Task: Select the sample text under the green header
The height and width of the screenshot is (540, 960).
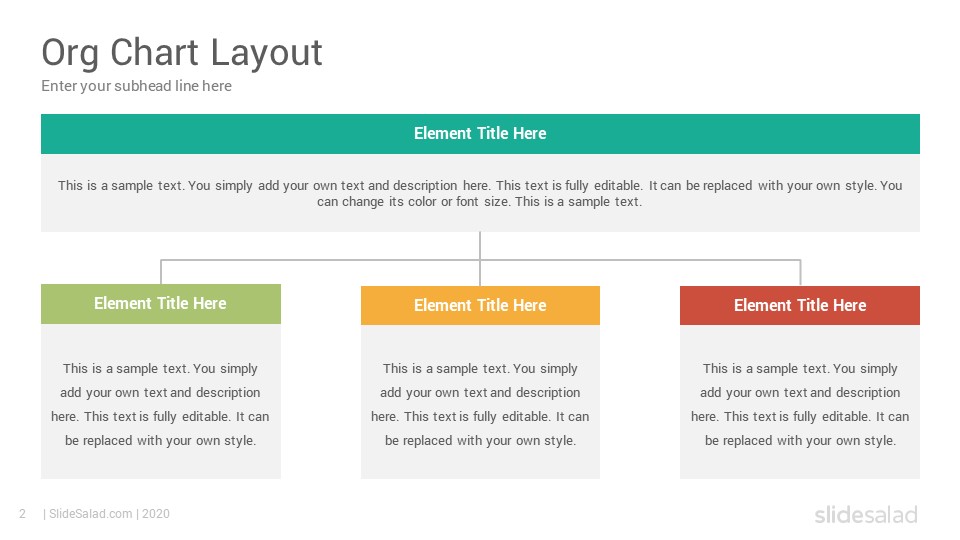Action: point(160,405)
